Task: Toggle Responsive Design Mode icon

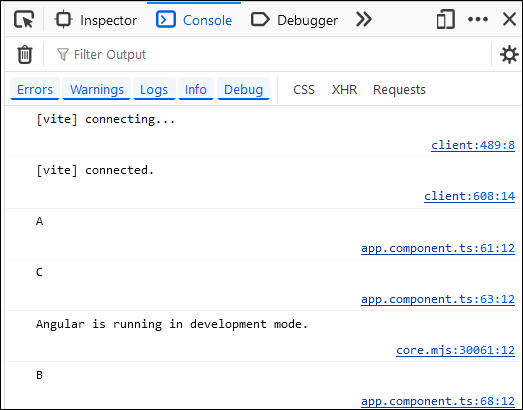Action: (446, 19)
